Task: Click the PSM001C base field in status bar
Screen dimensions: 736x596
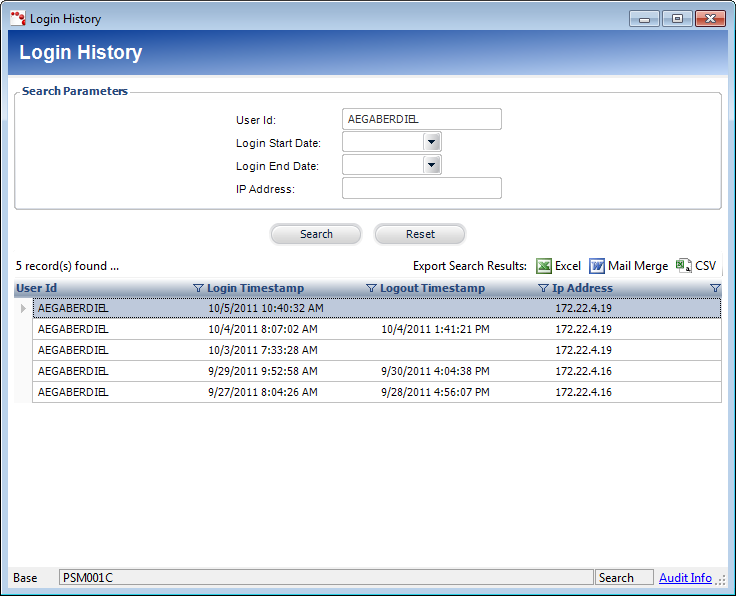Action: tap(326, 577)
